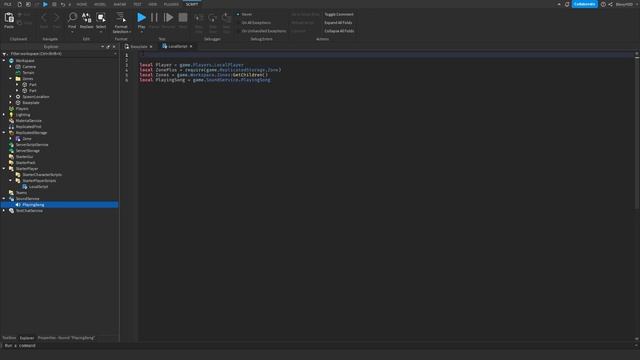Viewport: 640px width, 360px height.
Task: Click the Undo arrow in title bar
Action: click(63, 4)
